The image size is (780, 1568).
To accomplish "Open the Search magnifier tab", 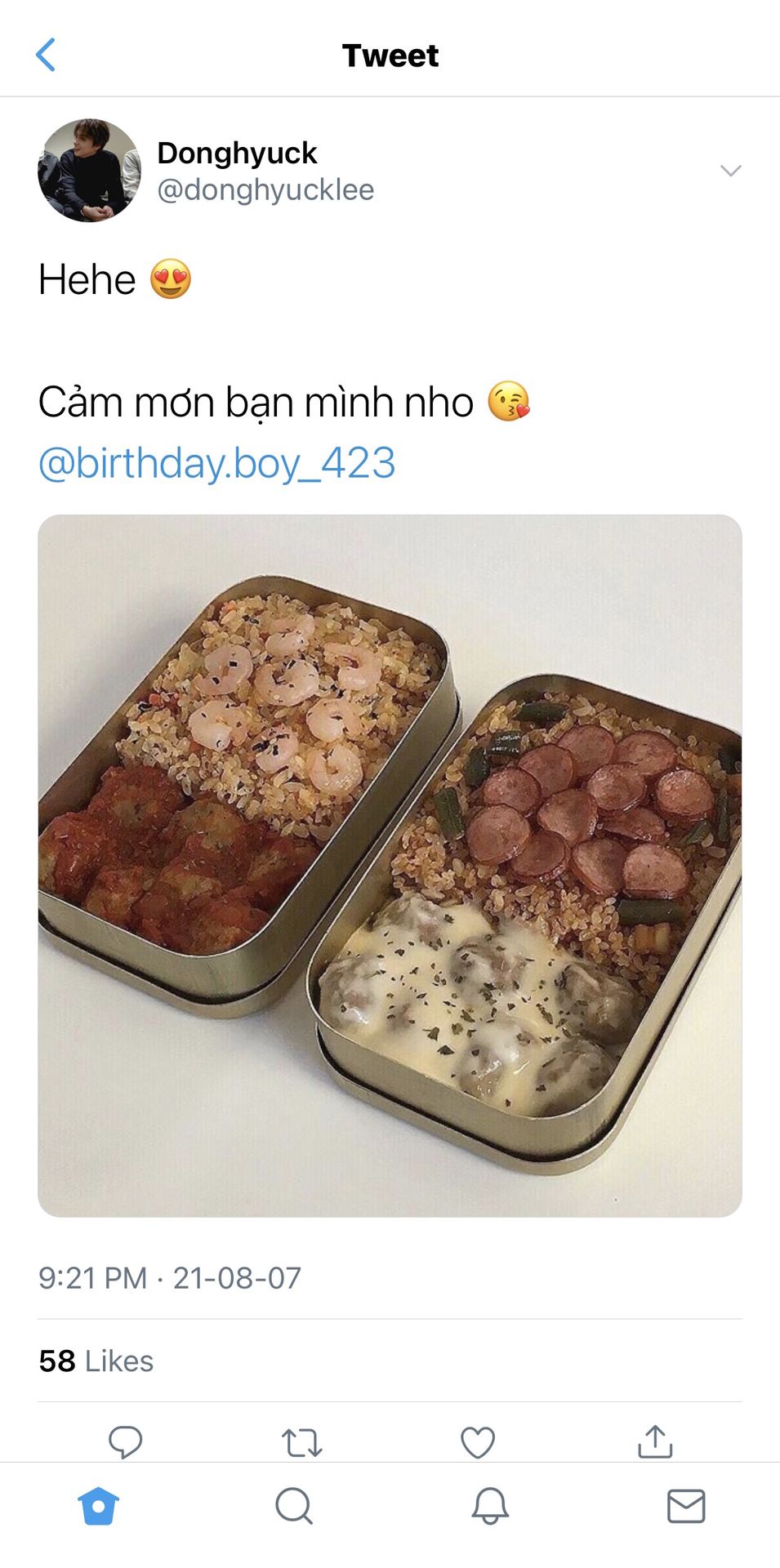I will (x=294, y=1506).
